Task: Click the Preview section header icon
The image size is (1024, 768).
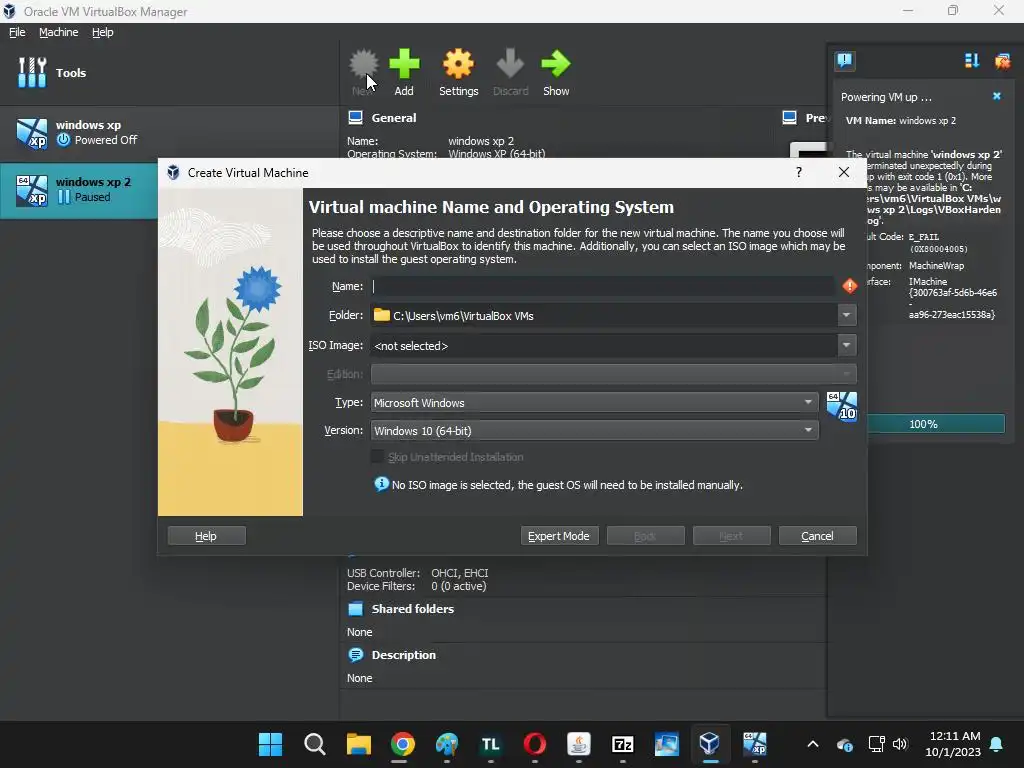Action: coord(789,118)
